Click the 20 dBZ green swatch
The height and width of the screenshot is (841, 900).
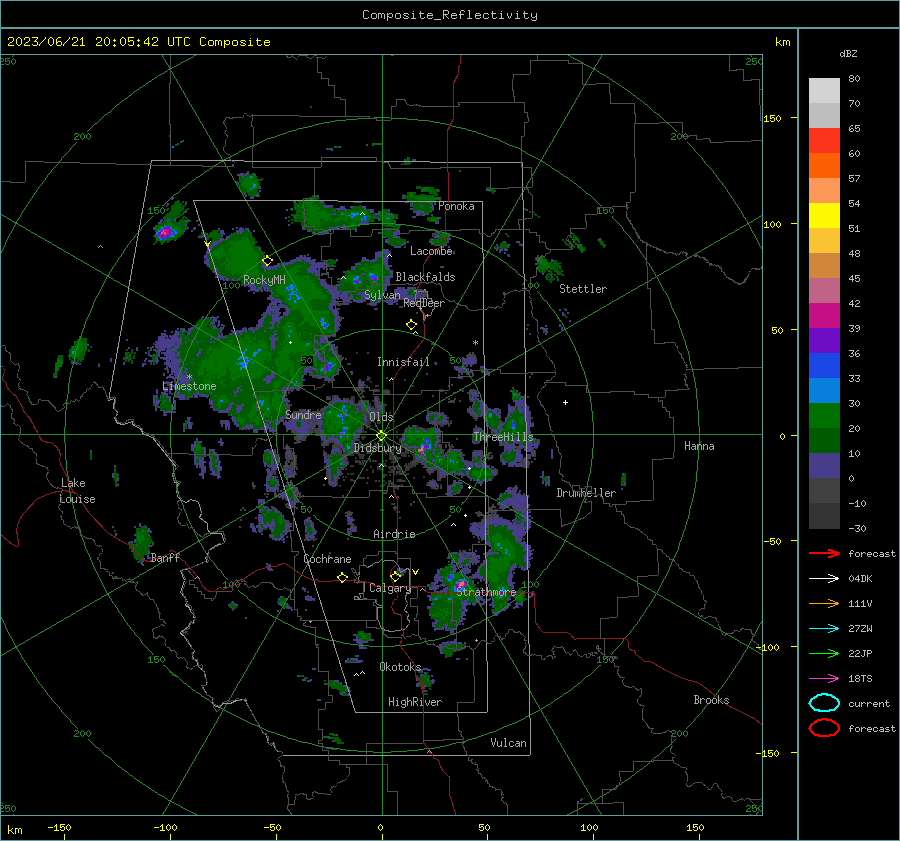tap(824, 416)
